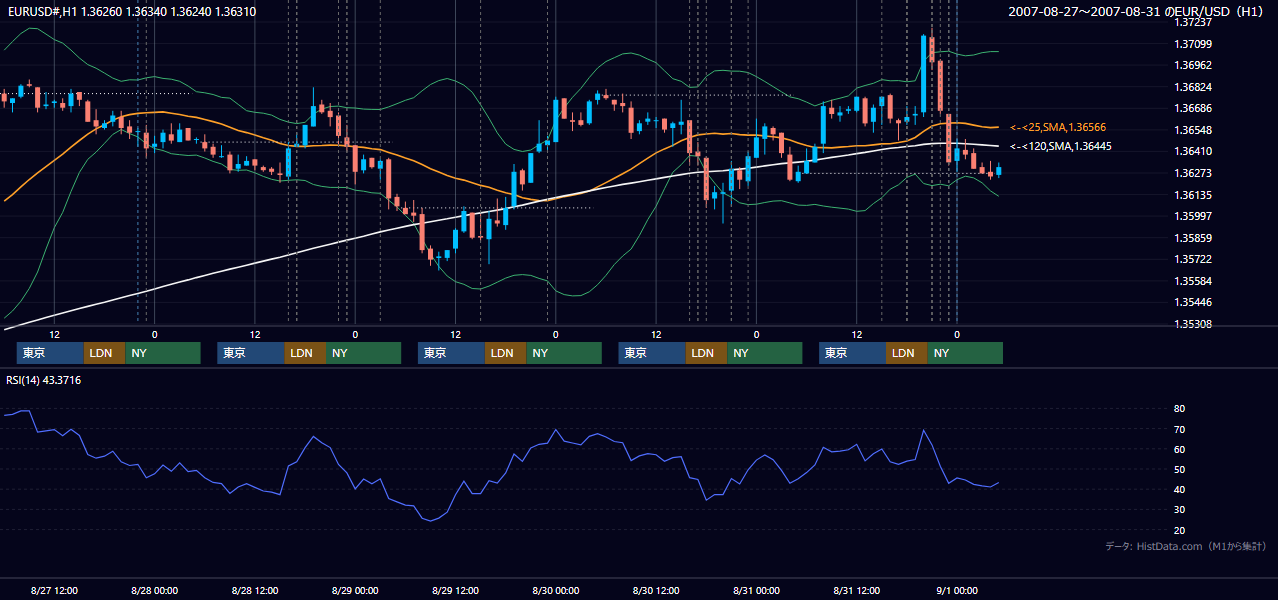The width and height of the screenshot is (1278, 600).
Task: Click the 1.37099 price axis label
Action: coord(1194,44)
